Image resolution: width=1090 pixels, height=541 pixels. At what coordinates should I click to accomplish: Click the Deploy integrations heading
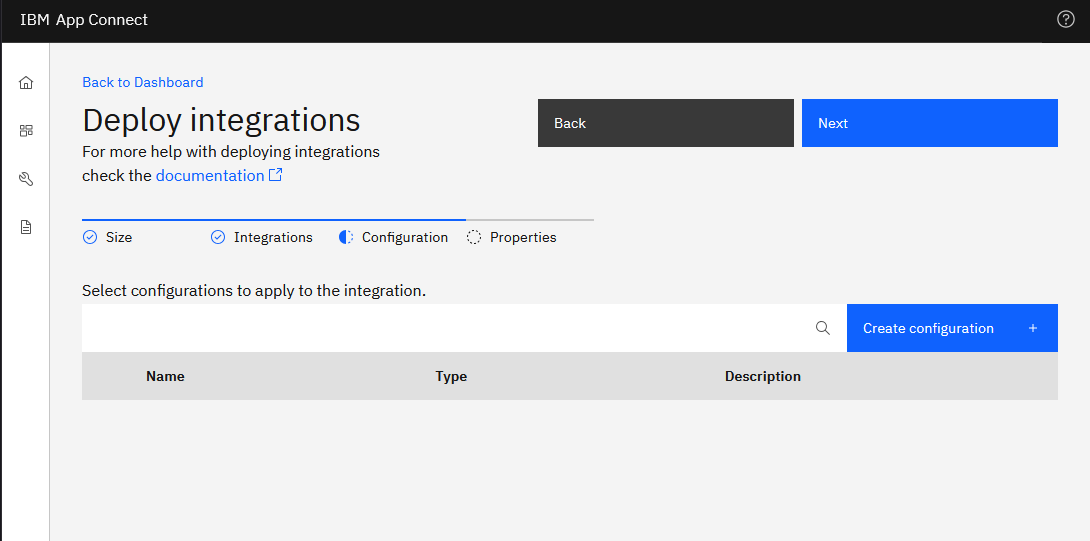click(221, 120)
